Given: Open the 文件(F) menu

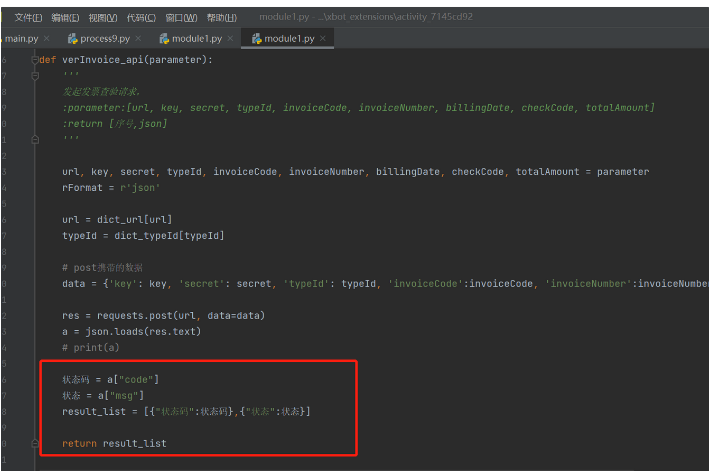Looking at the screenshot, I should click(29, 17).
